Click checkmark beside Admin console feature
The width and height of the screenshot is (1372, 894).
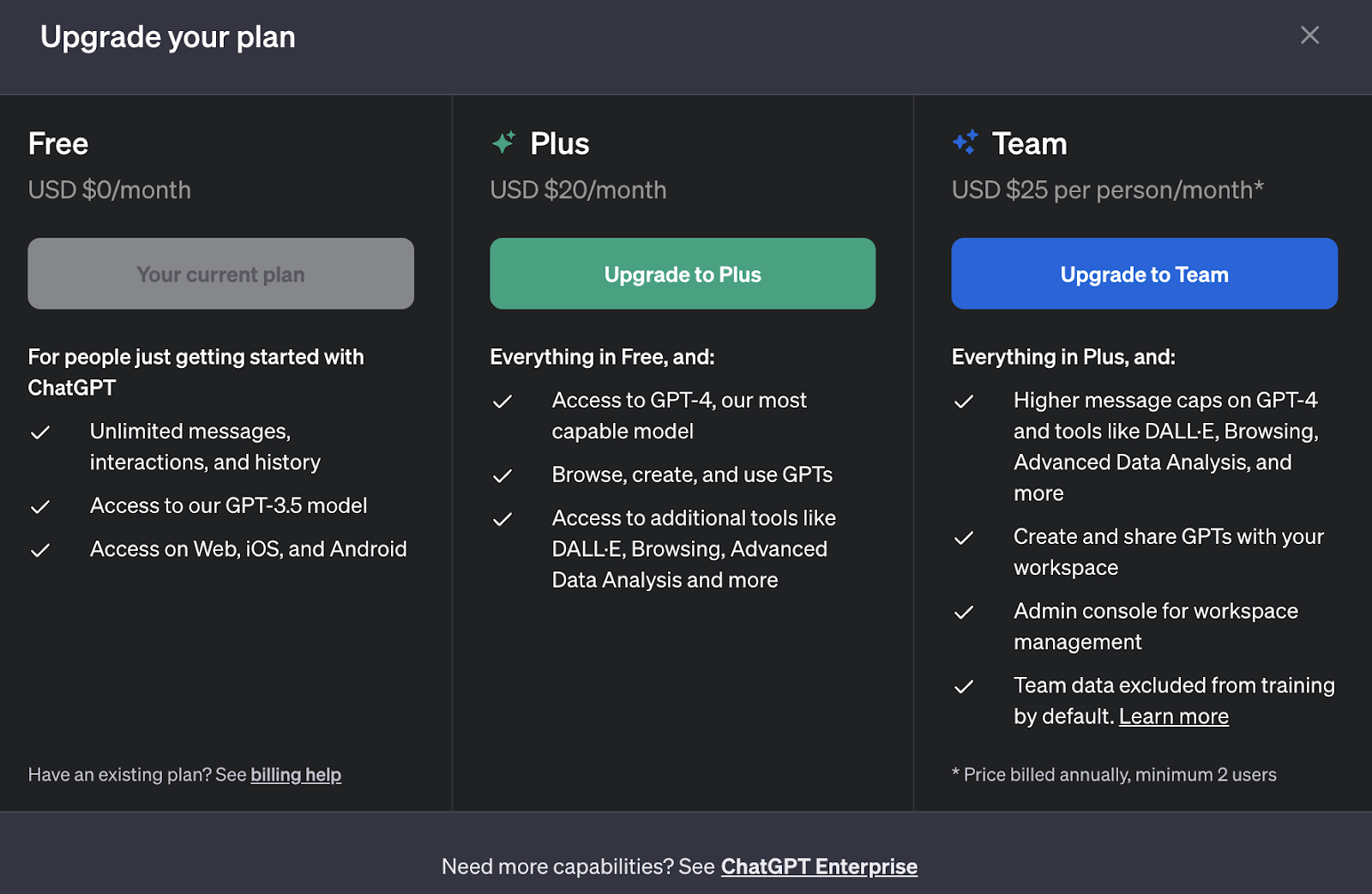click(x=964, y=613)
